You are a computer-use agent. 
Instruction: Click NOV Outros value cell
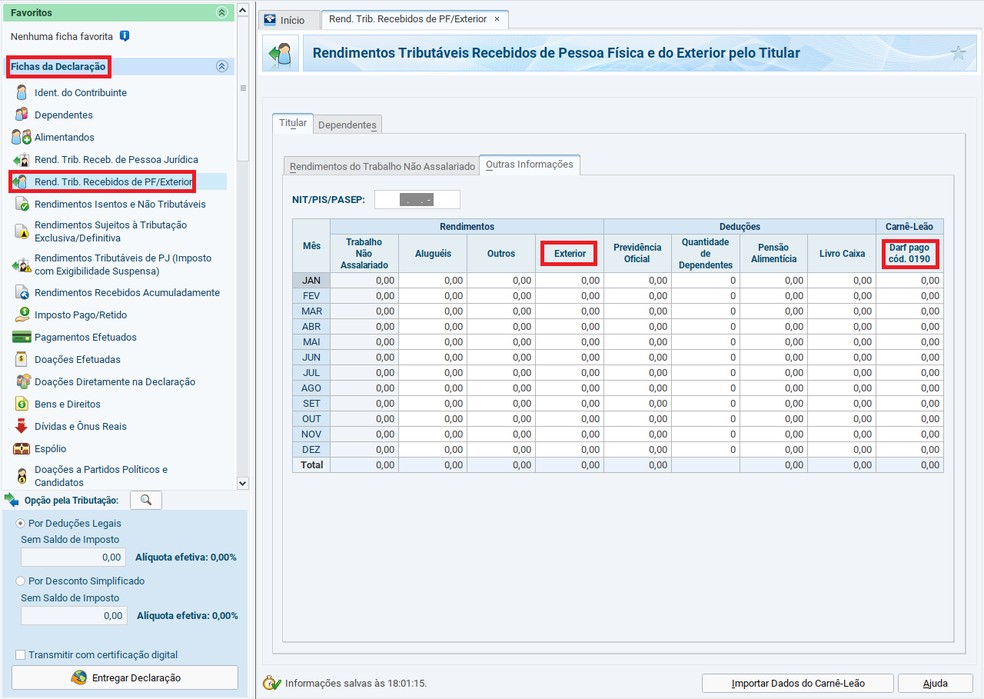click(x=501, y=434)
